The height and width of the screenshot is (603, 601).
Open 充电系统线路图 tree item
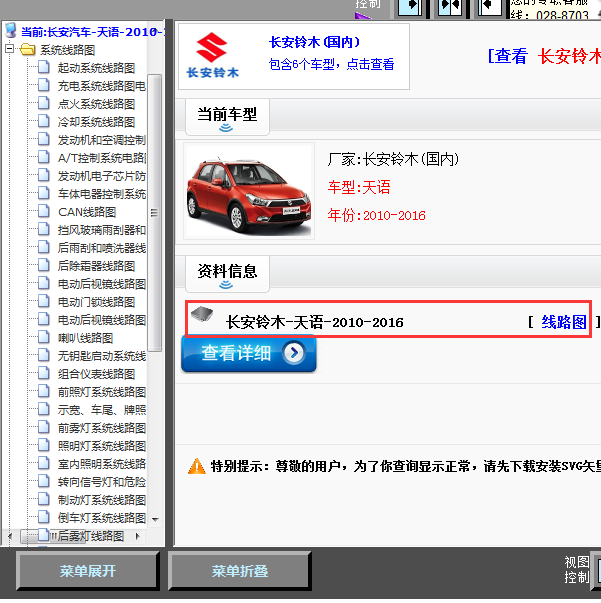pyautogui.click(x=102, y=86)
